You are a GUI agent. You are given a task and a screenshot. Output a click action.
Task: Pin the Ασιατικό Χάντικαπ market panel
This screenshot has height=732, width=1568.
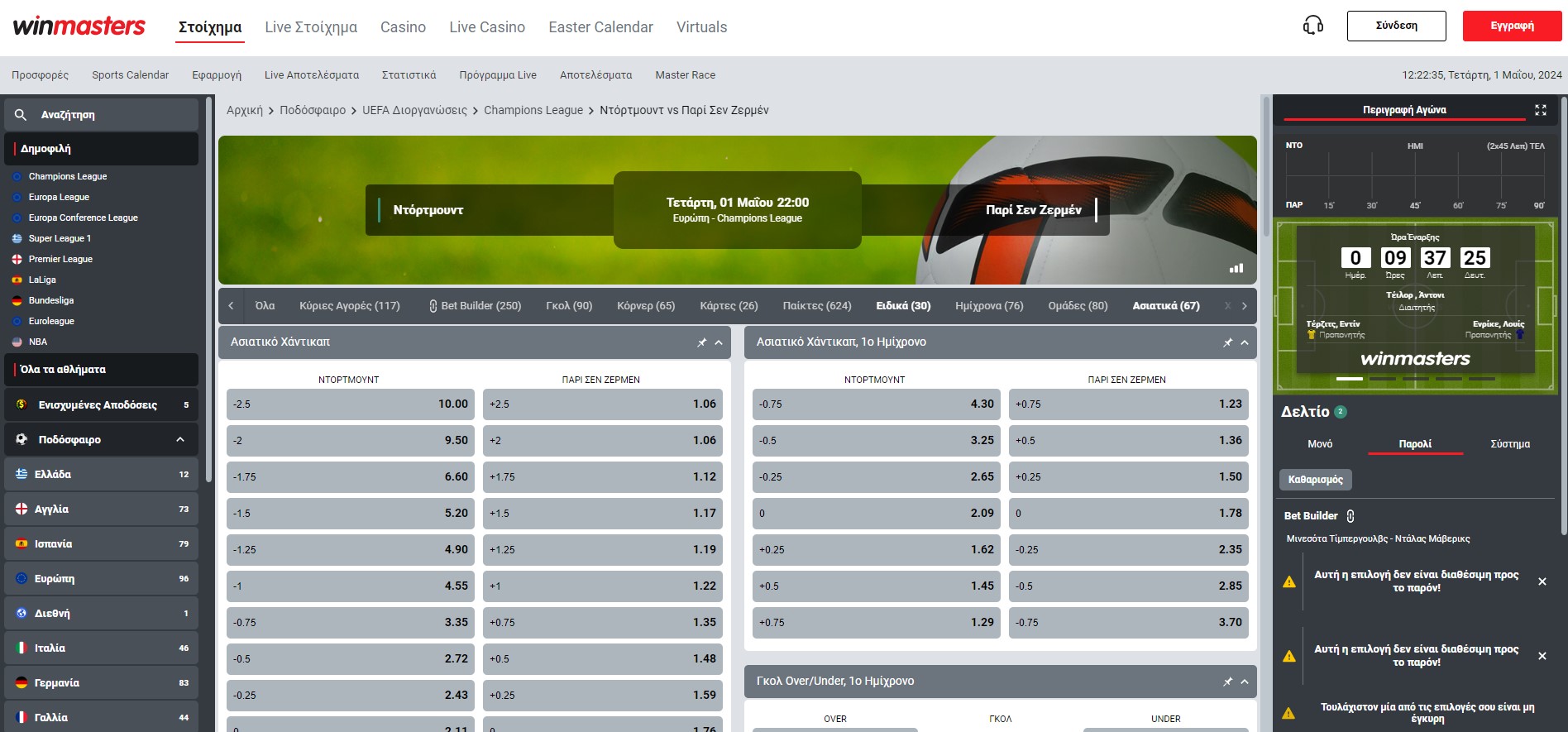pyautogui.click(x=701, y=342)
